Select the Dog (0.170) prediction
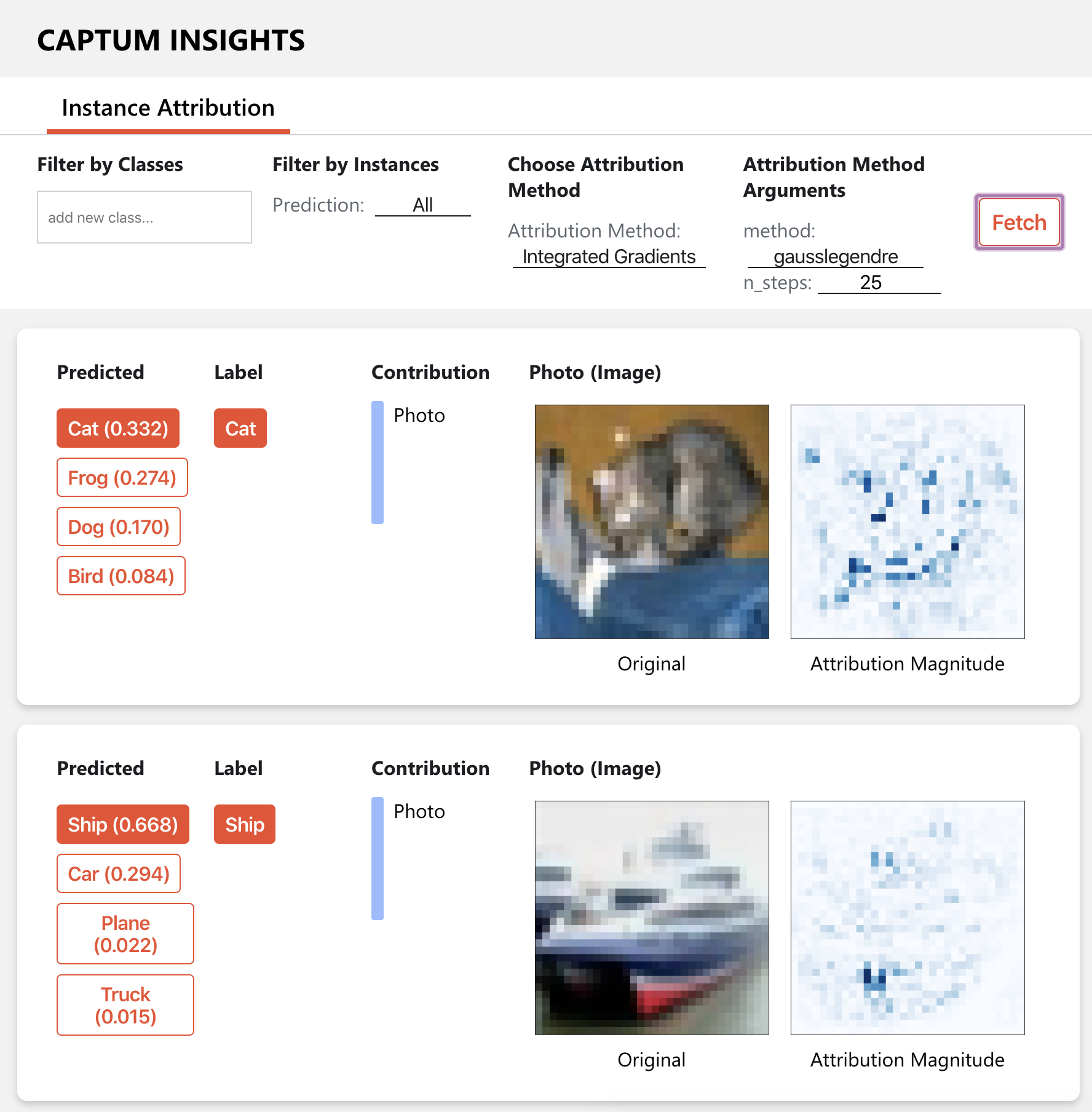The height and width of the screenshot is (1112, 1092). click(118, 526)
